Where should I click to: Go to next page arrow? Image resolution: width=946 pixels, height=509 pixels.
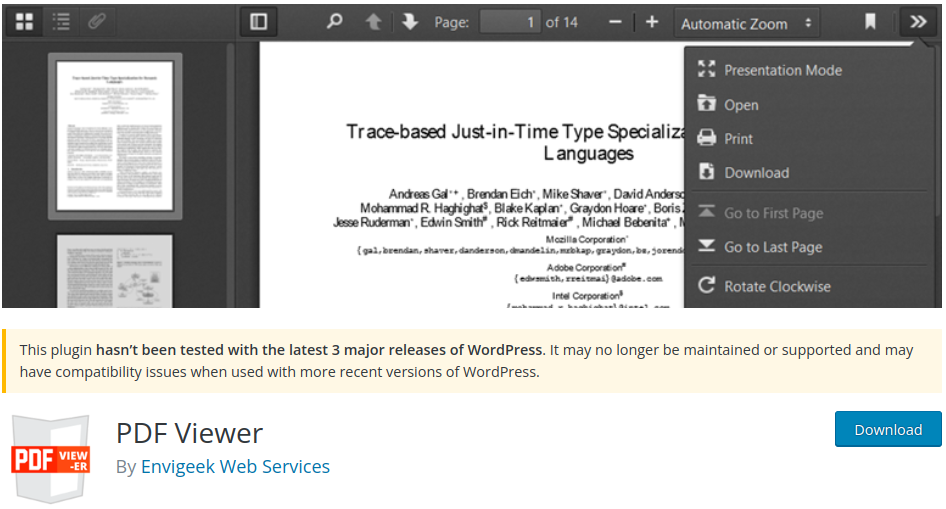(x=410, y=22)
